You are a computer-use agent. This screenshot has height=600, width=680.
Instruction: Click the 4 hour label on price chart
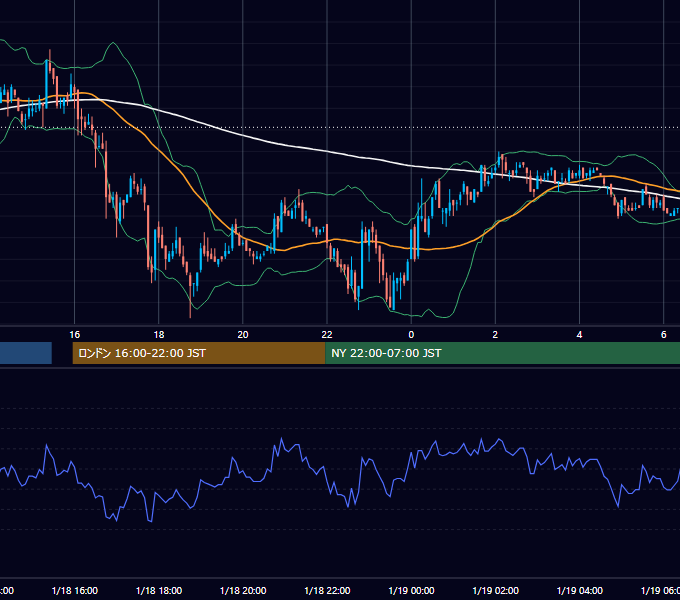[579, 335]
